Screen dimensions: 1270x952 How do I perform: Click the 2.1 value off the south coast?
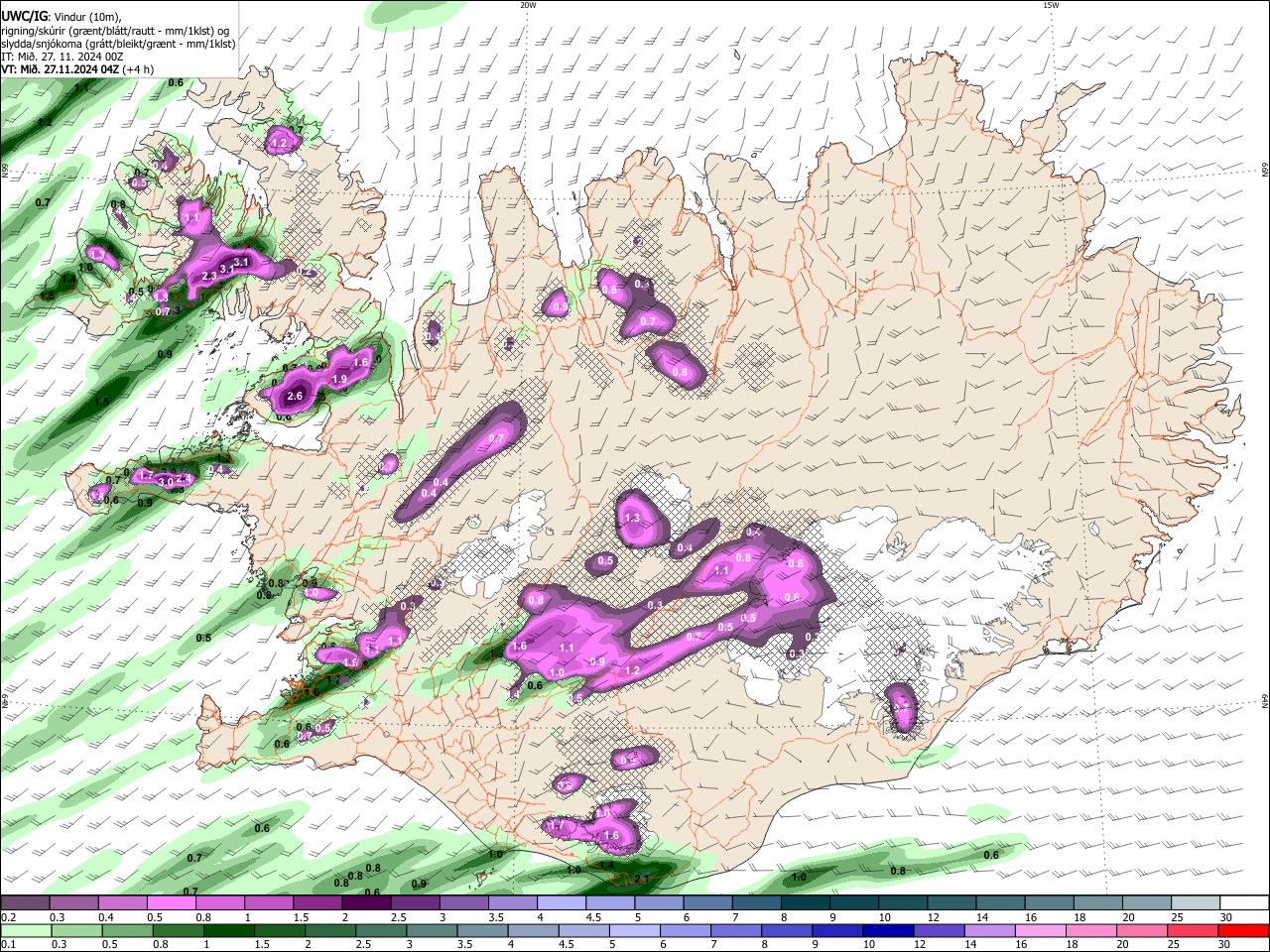click(x=641, y=879)
